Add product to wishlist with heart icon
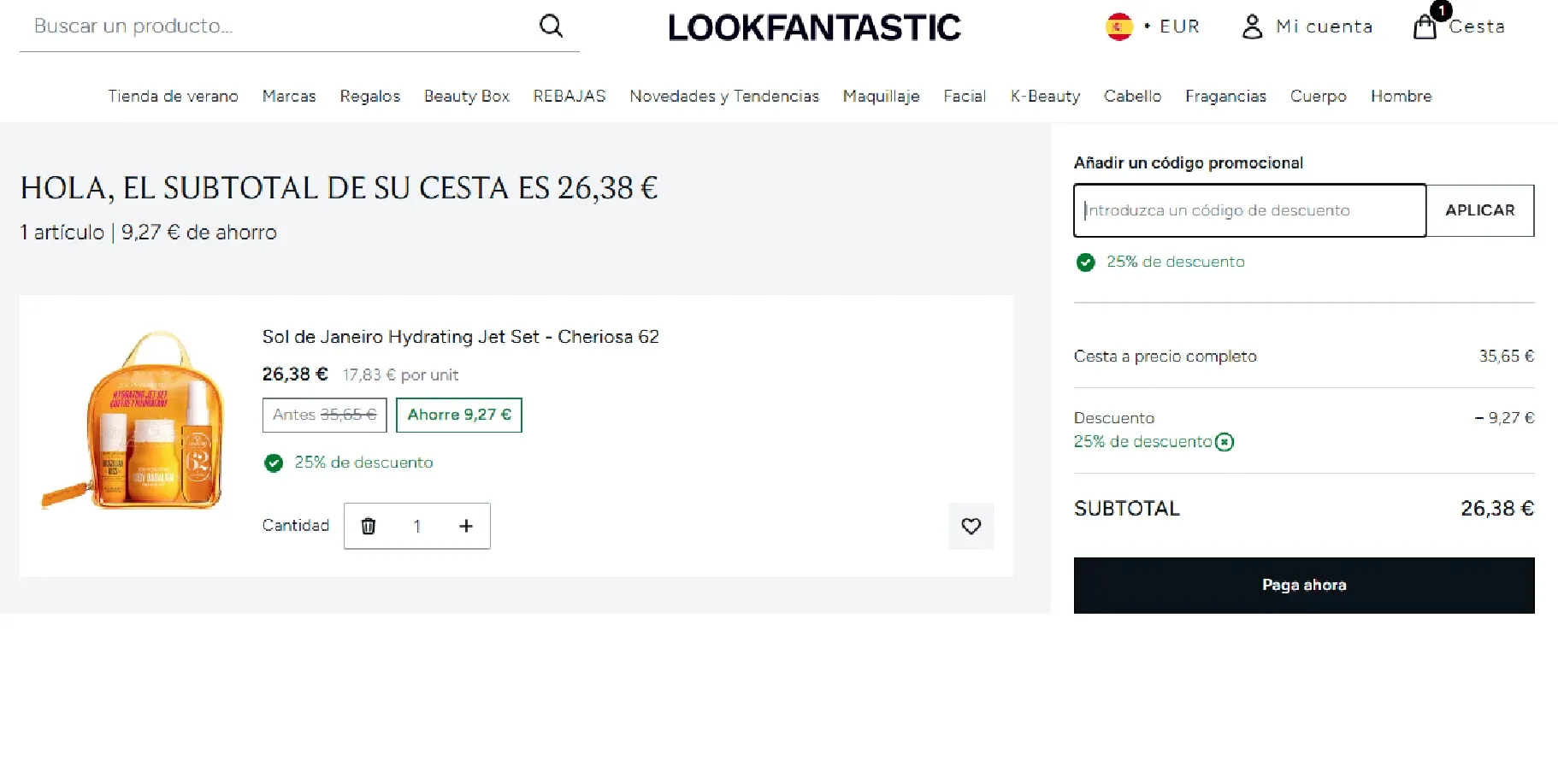This screenshot has height=784, width=1558. [x=971, y=527]
